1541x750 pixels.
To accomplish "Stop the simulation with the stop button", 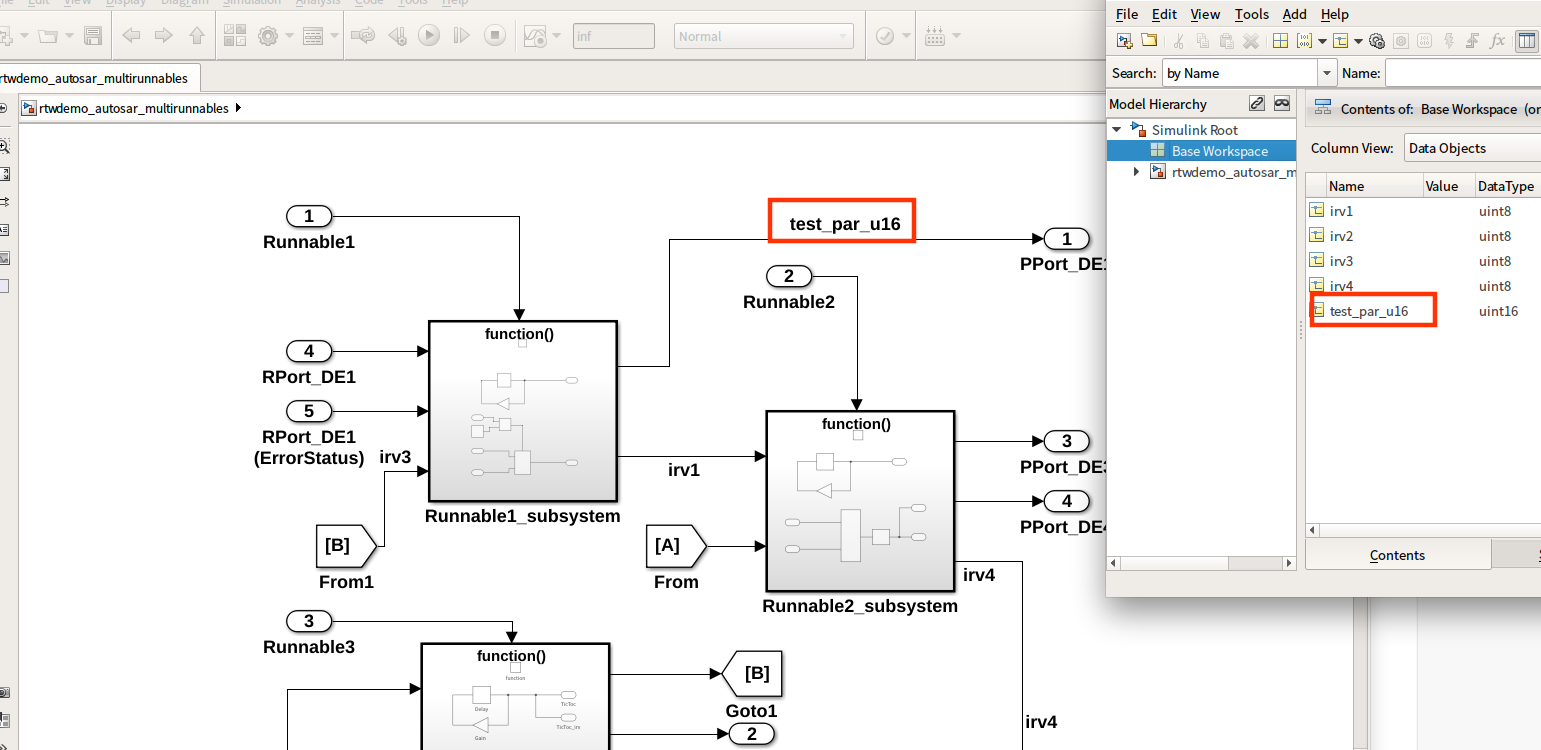I will 494,36.
